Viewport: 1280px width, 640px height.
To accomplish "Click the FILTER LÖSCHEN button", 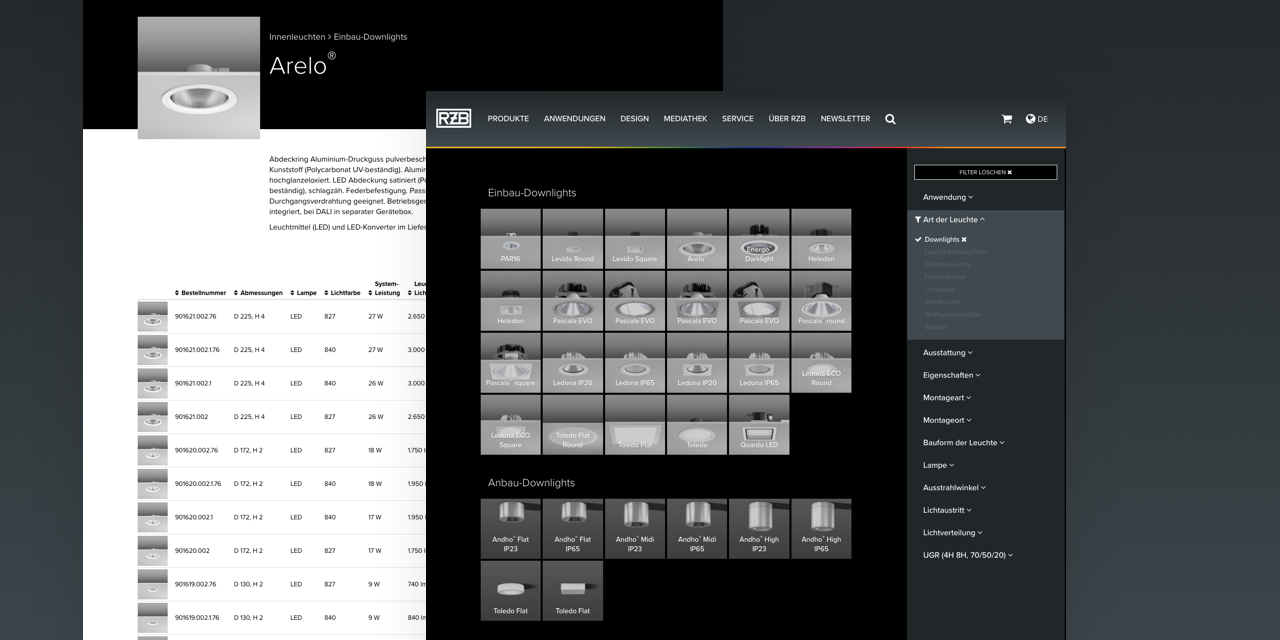I will [985, 172].
